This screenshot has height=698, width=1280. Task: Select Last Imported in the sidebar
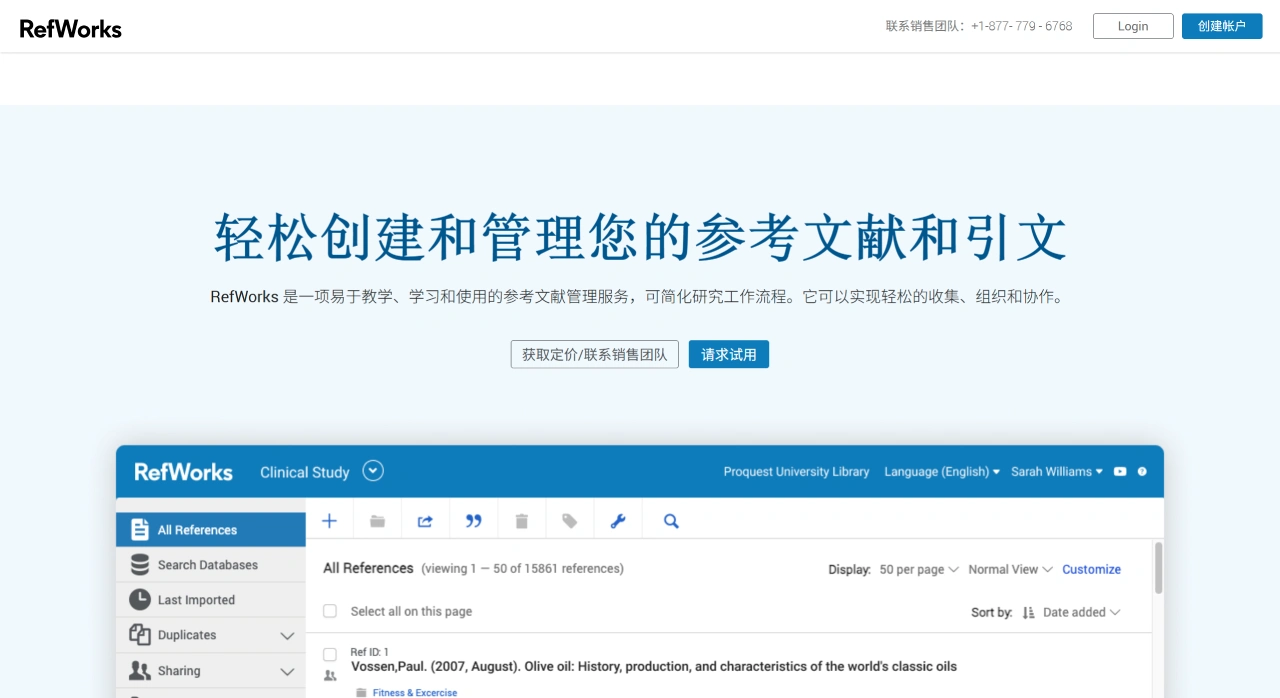(x=197, y=599)
